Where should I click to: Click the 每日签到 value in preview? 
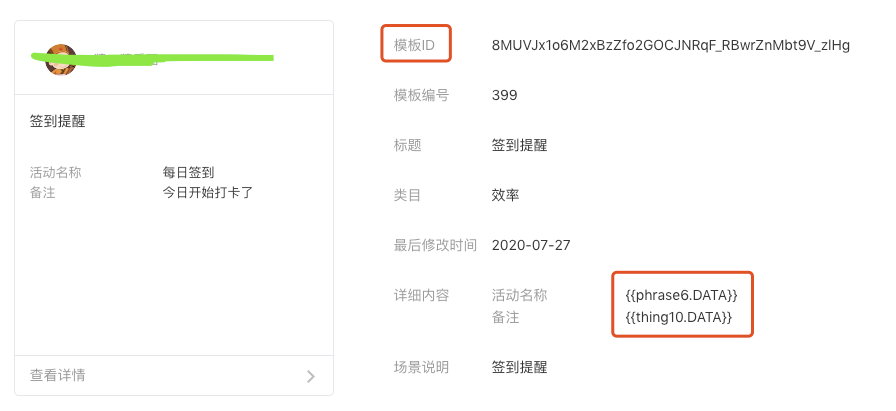point(189,172)
